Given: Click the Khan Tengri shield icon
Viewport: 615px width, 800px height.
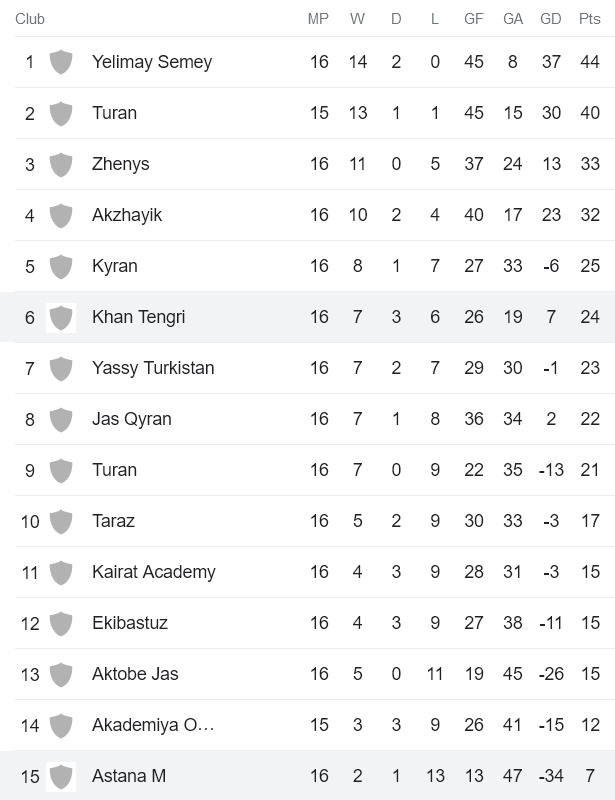Looking at the screenshot, I should coord(61,317).
